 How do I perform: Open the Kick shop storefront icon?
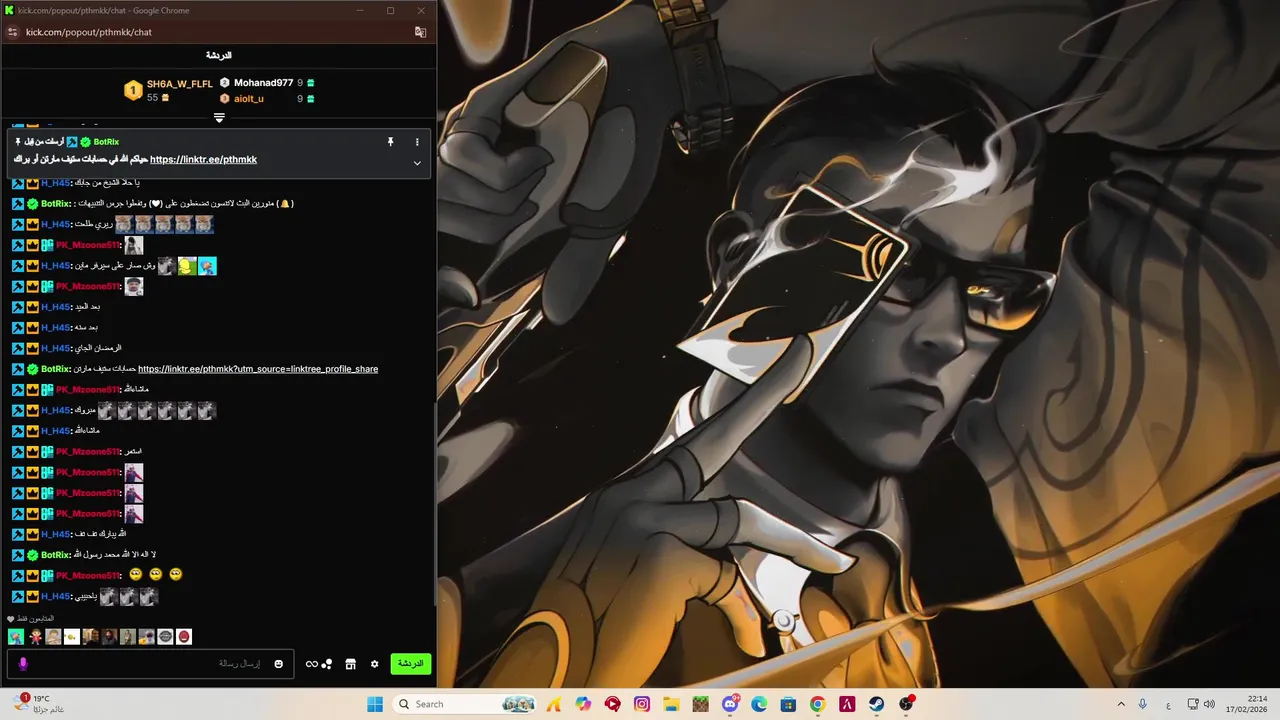(x=350, y=664)
